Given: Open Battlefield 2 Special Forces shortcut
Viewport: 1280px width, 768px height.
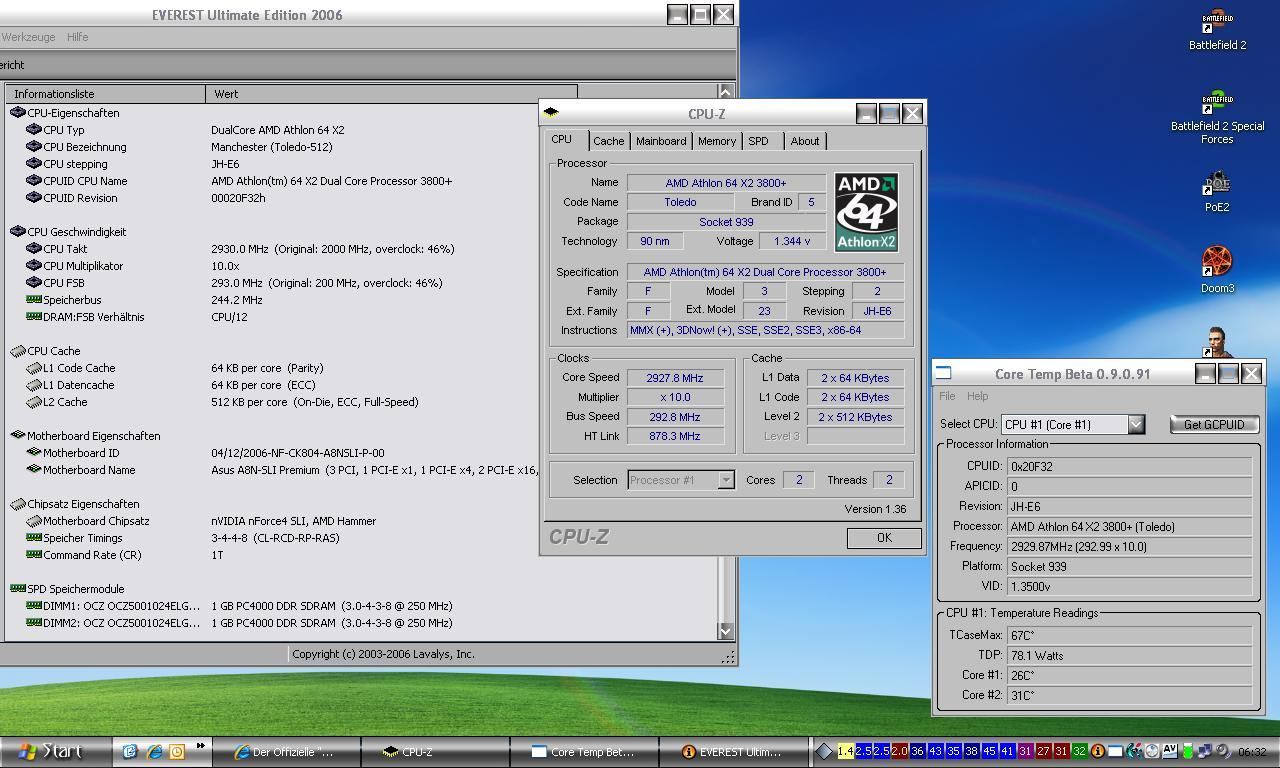Looking at the screenshot, I should [1217, 117].
